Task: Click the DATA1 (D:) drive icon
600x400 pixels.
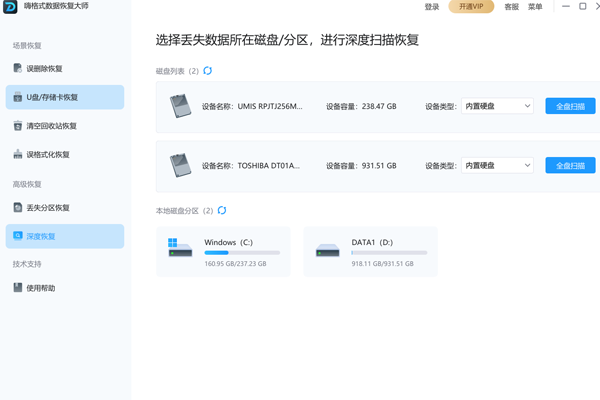Action: coord(328,250)
